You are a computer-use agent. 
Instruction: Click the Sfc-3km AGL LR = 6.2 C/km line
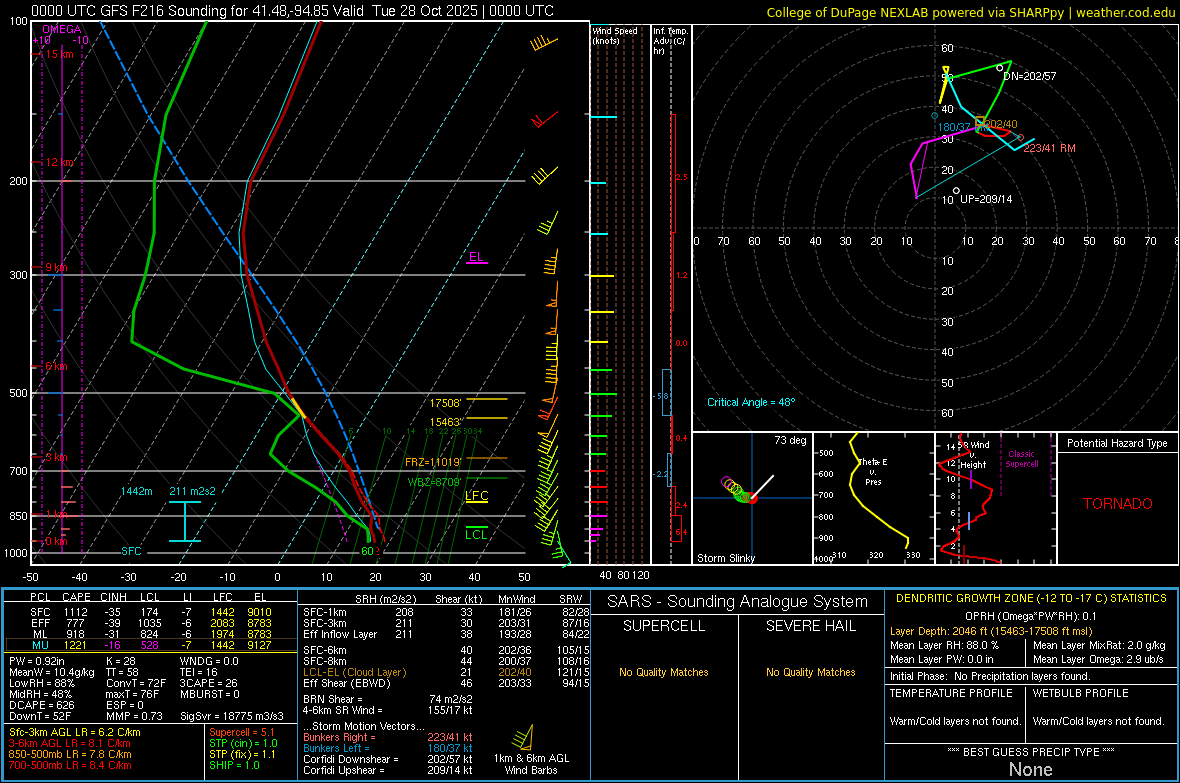pos(75,732)
